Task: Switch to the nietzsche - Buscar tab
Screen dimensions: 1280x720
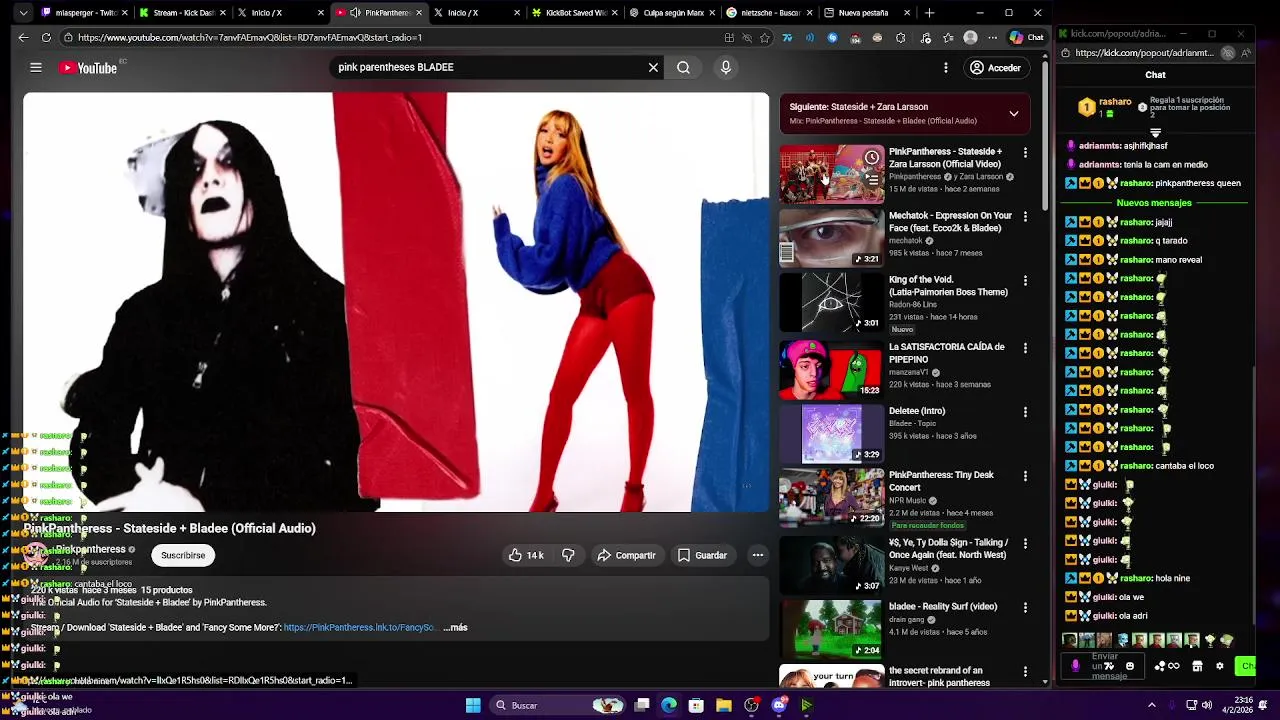Action: (x=769, y=13)
